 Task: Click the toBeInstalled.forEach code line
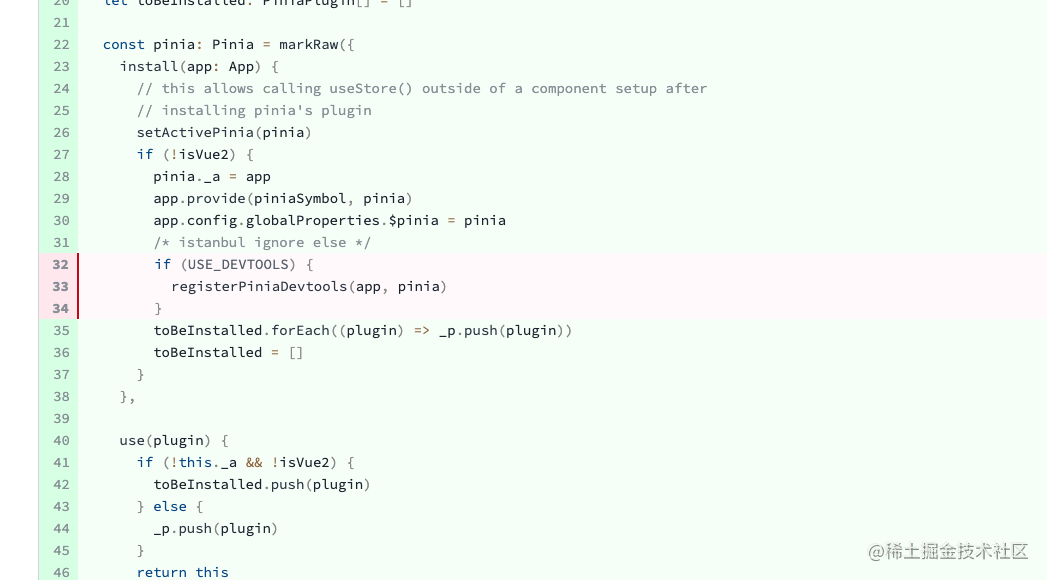tap(362, 330)
